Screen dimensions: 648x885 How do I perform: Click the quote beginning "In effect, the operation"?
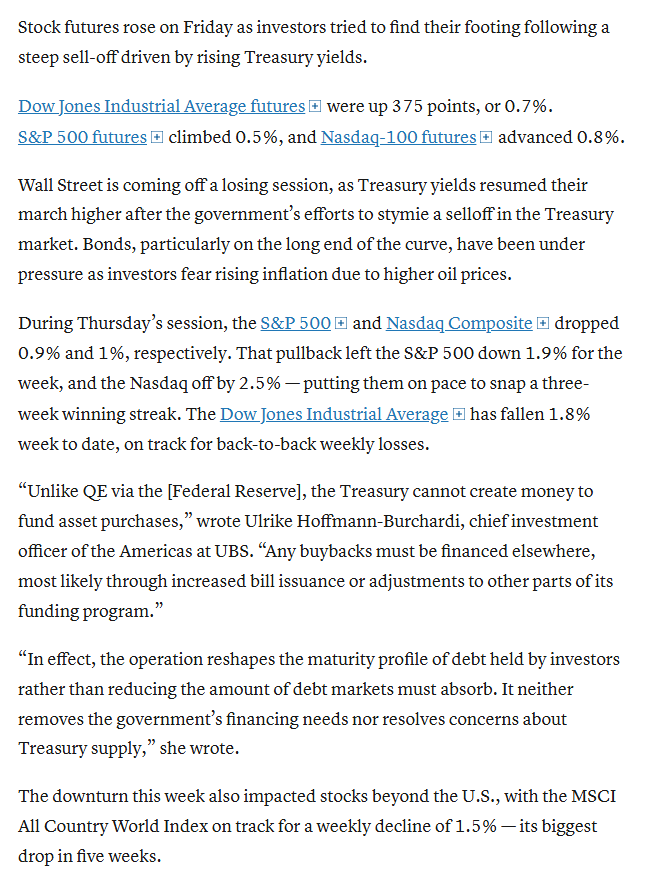319,703
